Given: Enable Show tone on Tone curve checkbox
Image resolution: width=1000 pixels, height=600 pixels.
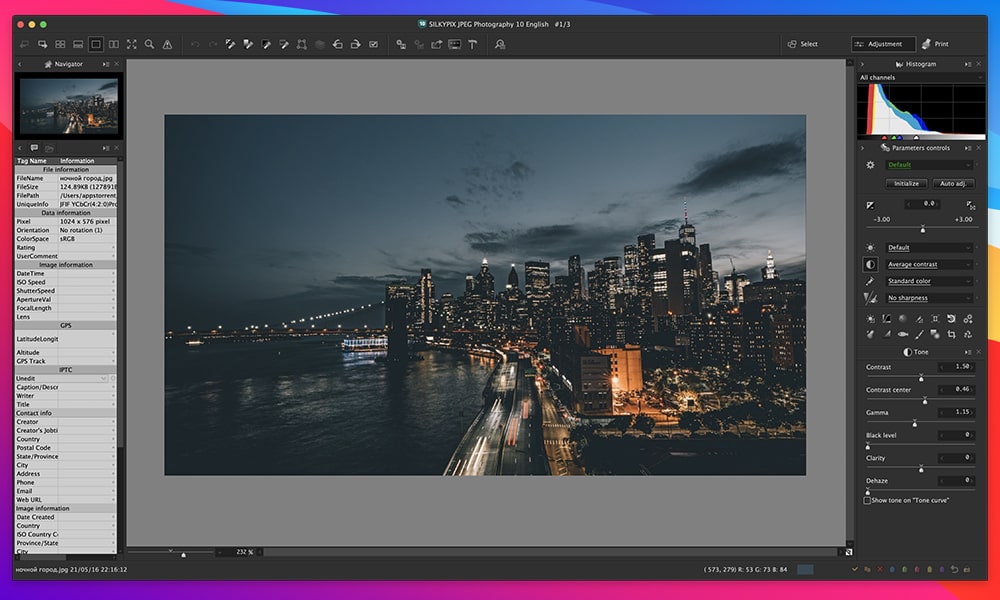Looking at the screenshot, I should click(867, 500).
